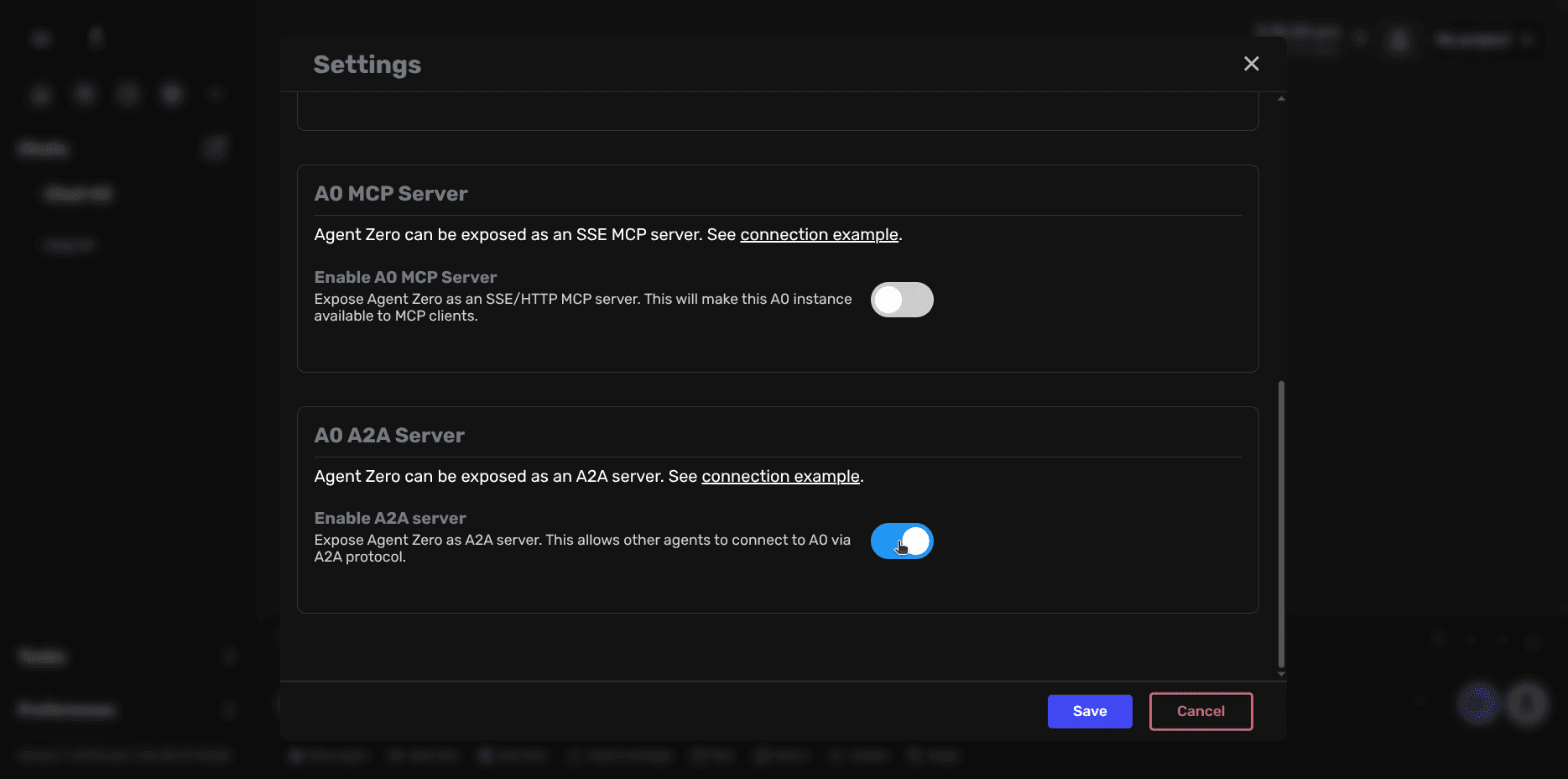Click the edit icon beside the Chats heading

click(x=215, y=148)
